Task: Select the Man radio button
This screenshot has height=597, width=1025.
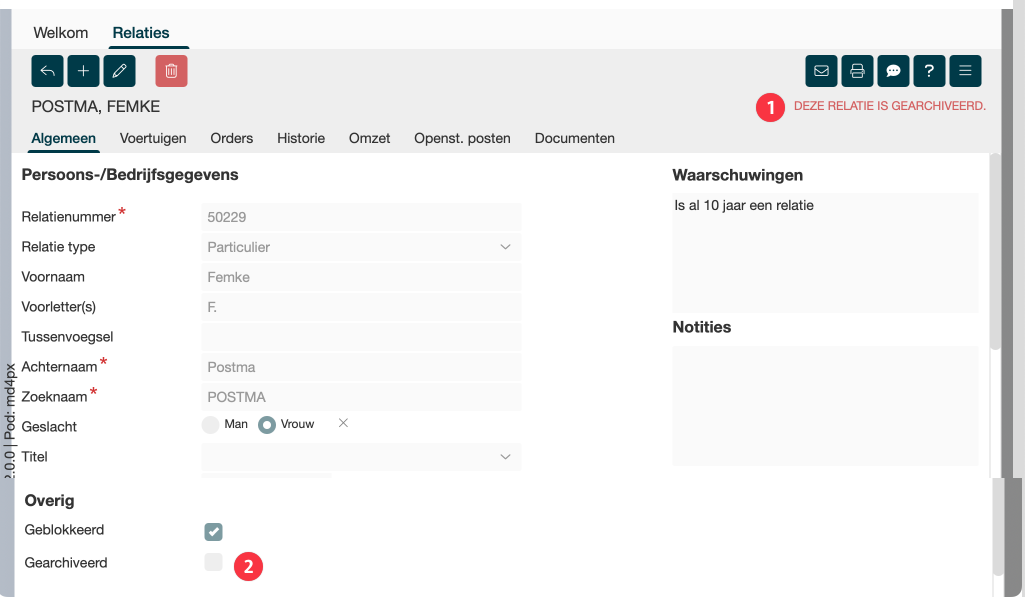Action: click(211, 425)
